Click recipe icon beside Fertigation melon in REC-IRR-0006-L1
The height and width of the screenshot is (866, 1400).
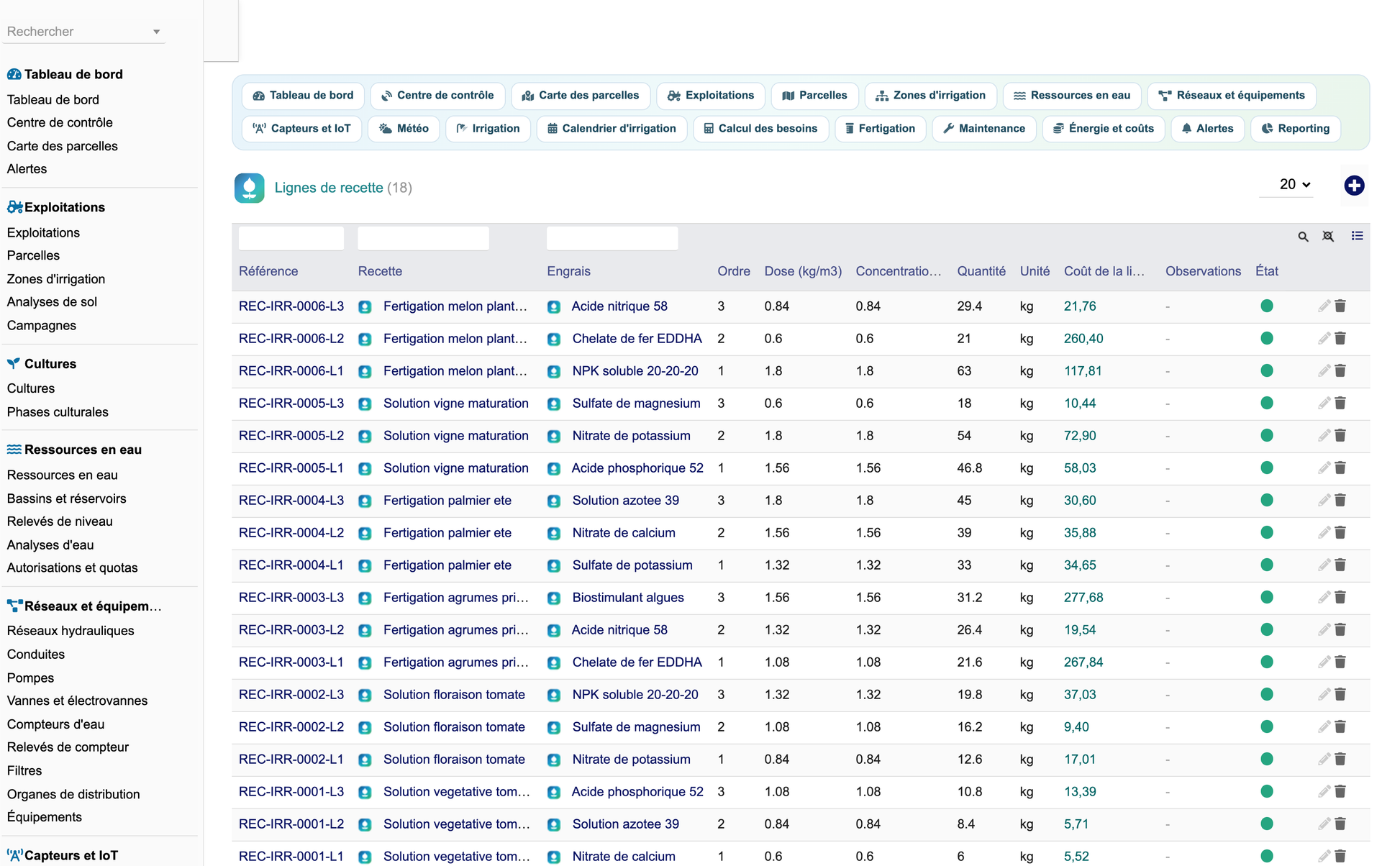click(365, 372)
